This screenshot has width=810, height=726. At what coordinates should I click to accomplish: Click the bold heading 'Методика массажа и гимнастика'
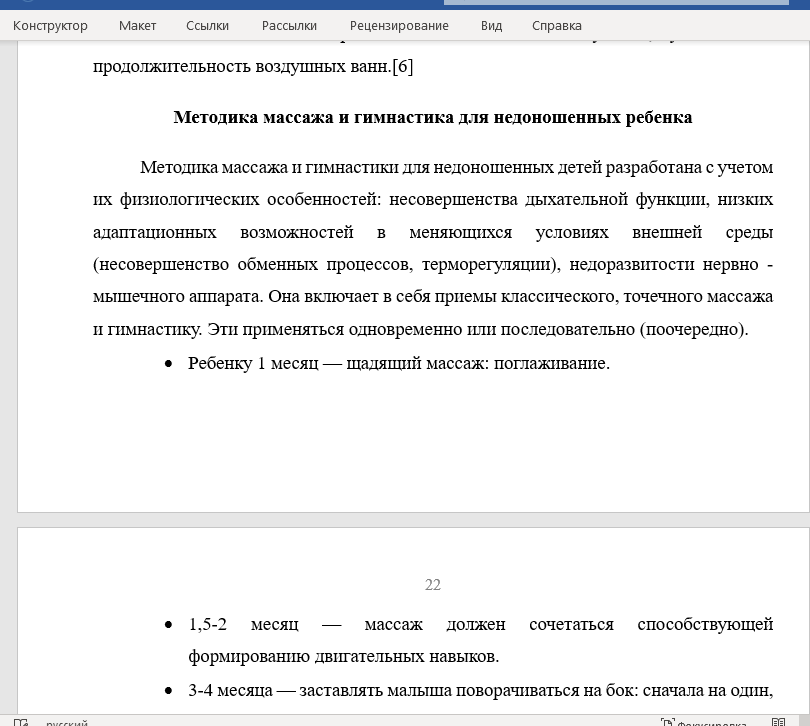(x=432, y=117)
